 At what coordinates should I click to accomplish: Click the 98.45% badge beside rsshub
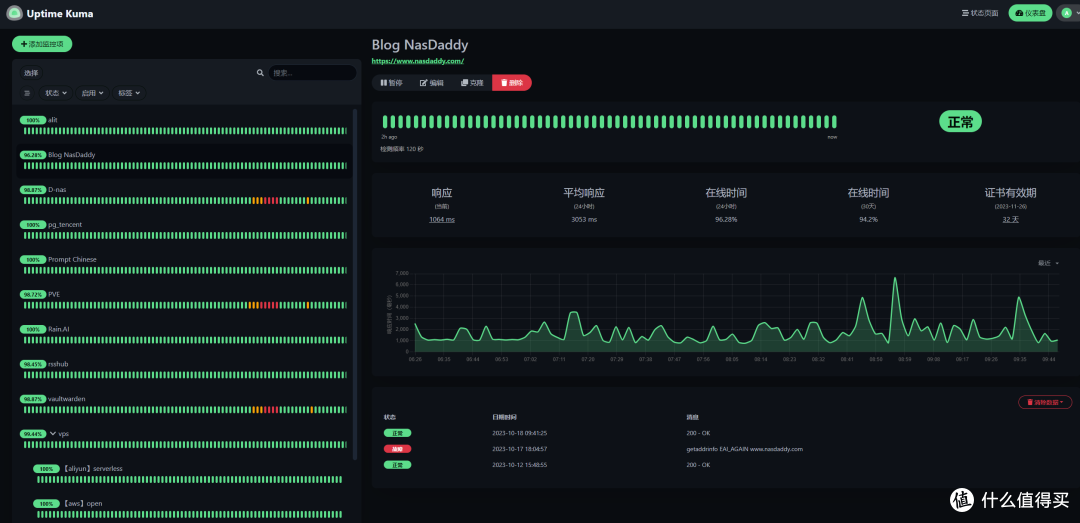(x=33, y=364)
